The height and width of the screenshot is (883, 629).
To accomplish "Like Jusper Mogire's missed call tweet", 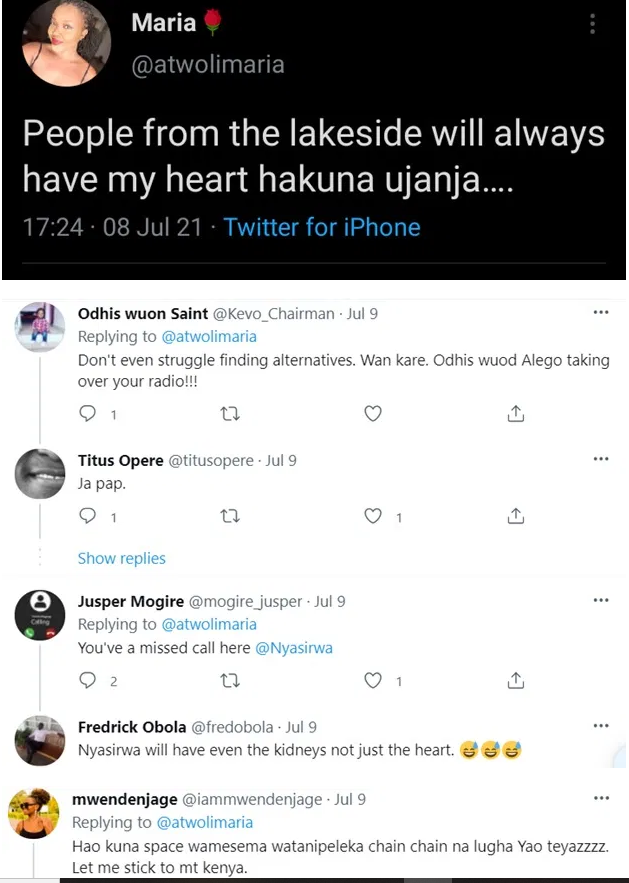I will (373, 681).
